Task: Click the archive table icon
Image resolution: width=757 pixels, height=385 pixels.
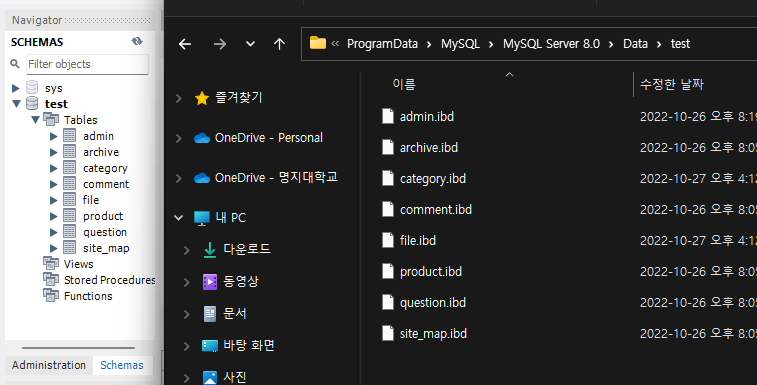Action: pyautogui.click(x=70, y=152)
